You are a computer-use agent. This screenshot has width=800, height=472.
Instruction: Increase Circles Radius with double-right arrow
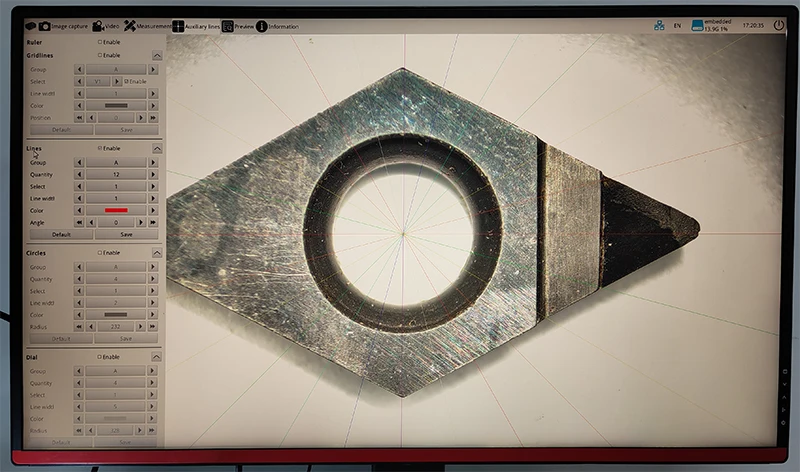(x=152, y=327)
